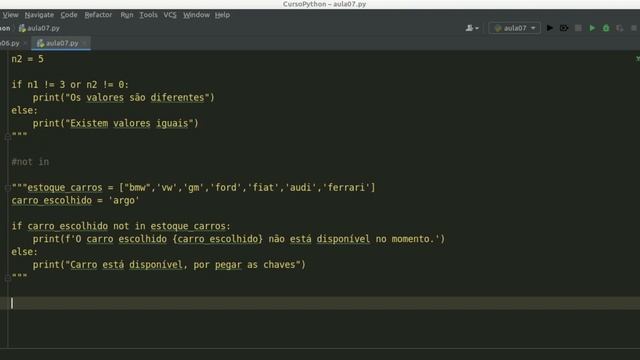Open the Help menu
Image resolution: width=640 pixels, height=360 pixels.
pos(222,15)
